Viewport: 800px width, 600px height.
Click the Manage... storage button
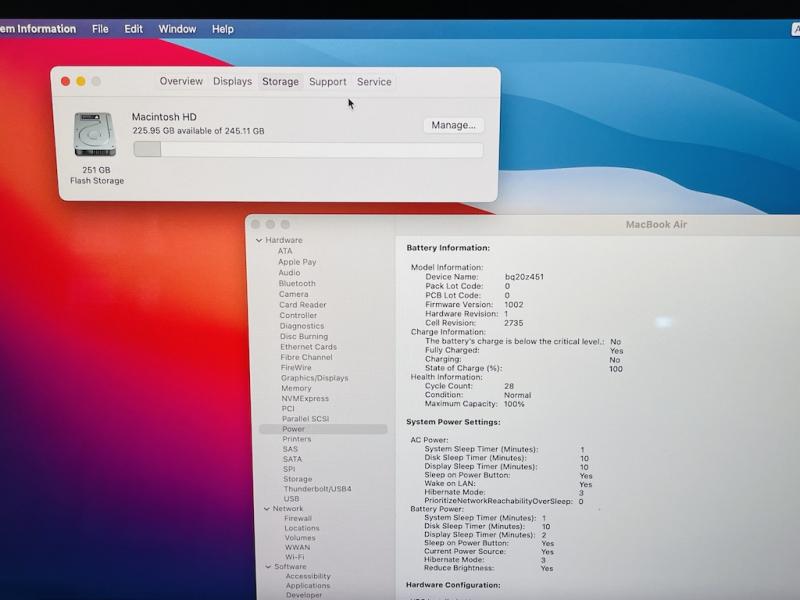(x=453, y=125)
